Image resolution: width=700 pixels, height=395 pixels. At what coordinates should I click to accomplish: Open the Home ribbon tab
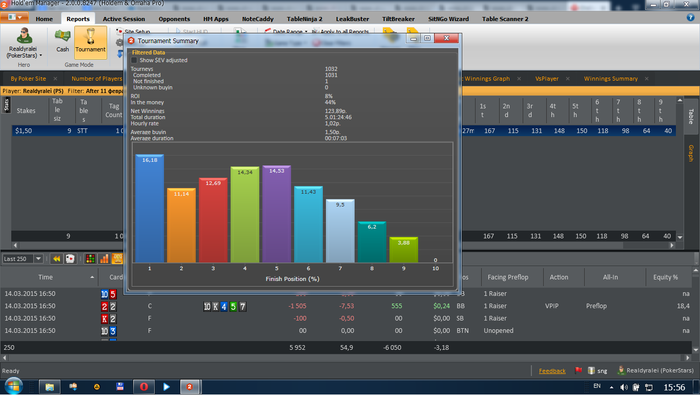click(x=44, y=19)
